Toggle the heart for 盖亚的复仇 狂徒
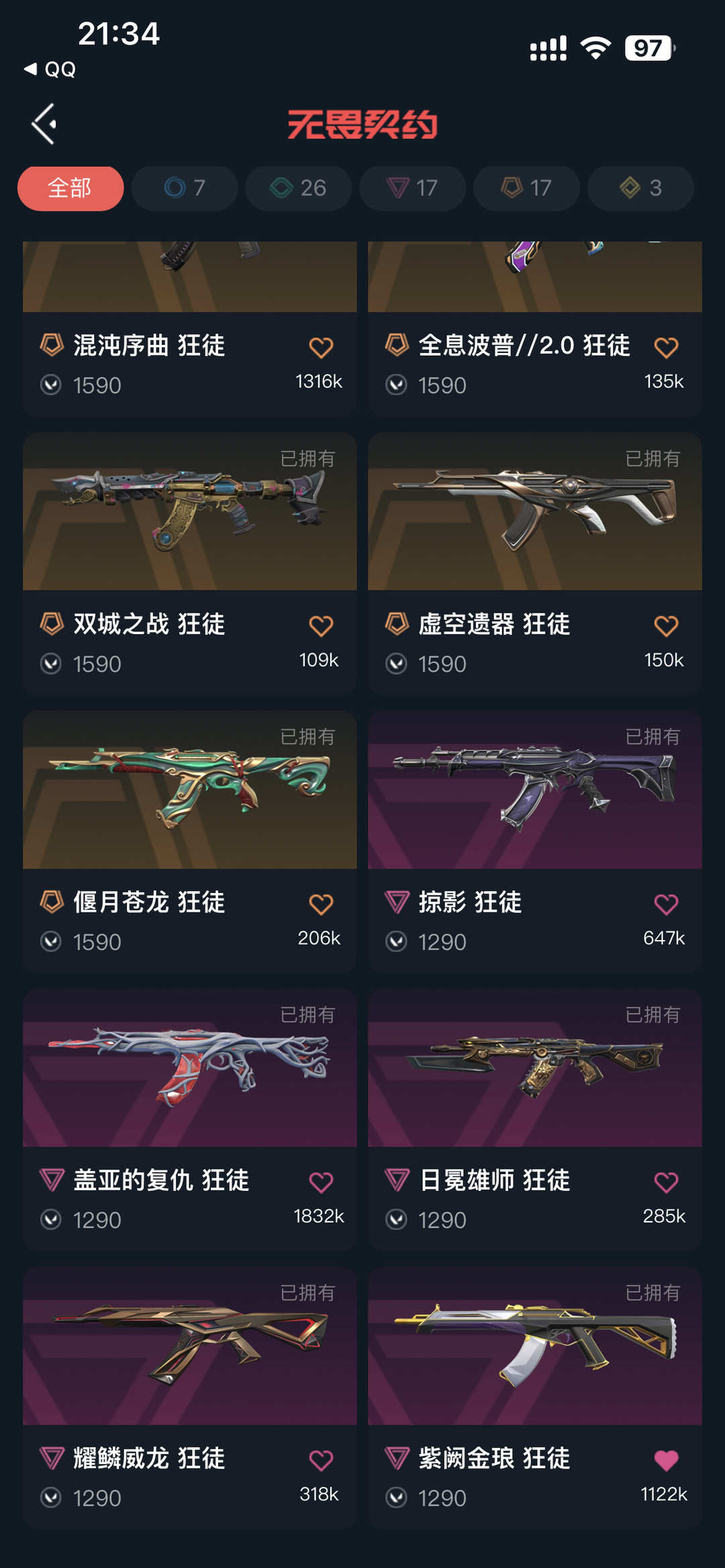725x1568 pixels. (321, 1182)
